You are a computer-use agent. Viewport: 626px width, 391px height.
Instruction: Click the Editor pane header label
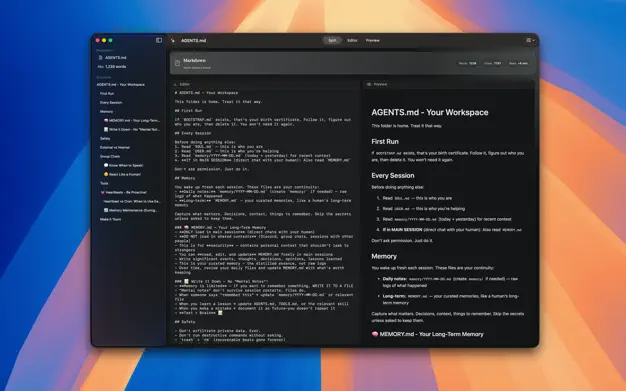coord(184,84)
